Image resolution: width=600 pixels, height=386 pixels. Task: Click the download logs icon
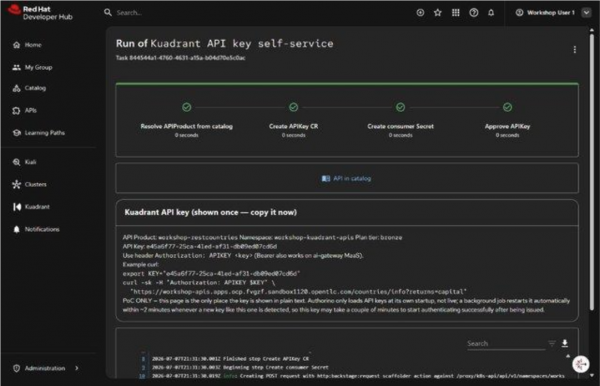565,344
